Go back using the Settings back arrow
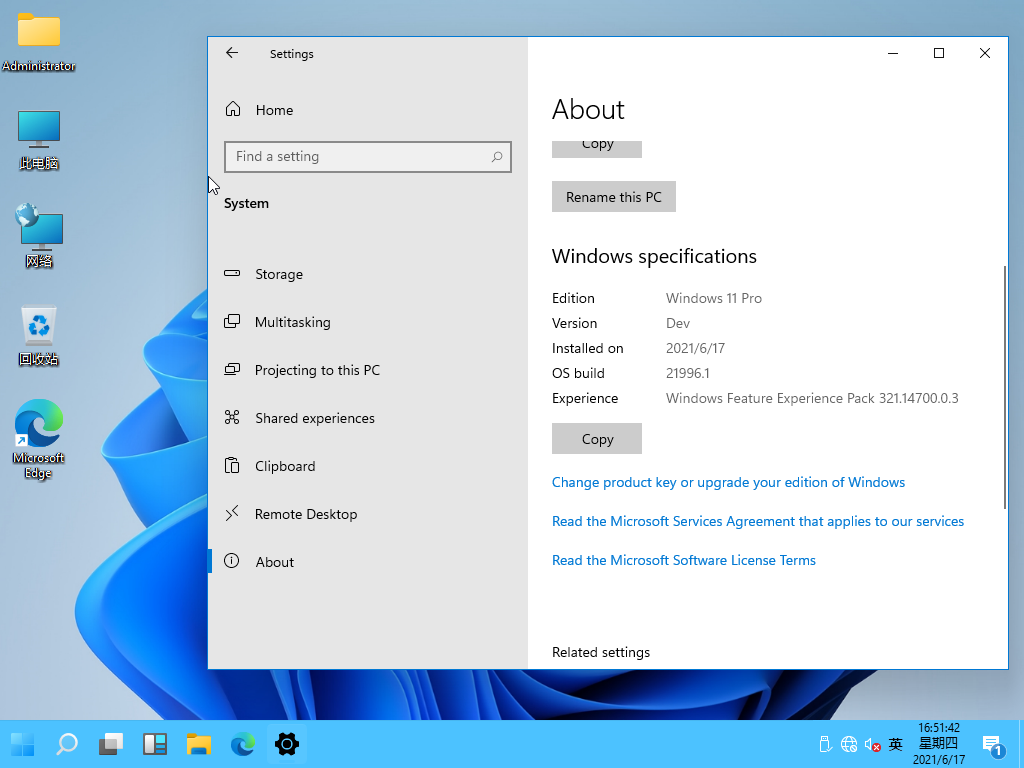Image resolution: width=1024 pixels, height=768 pixels. point(232,53)
